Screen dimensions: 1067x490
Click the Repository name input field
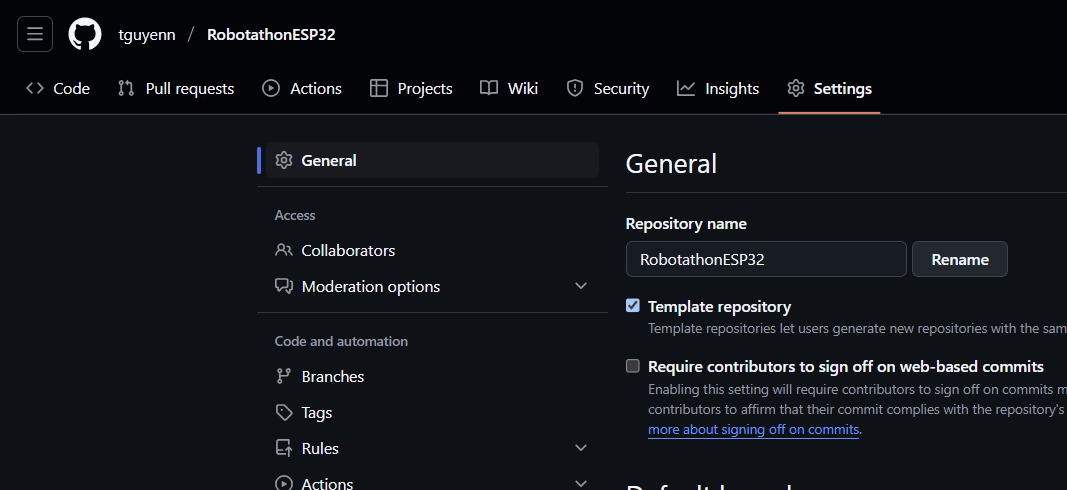(766, 259)
